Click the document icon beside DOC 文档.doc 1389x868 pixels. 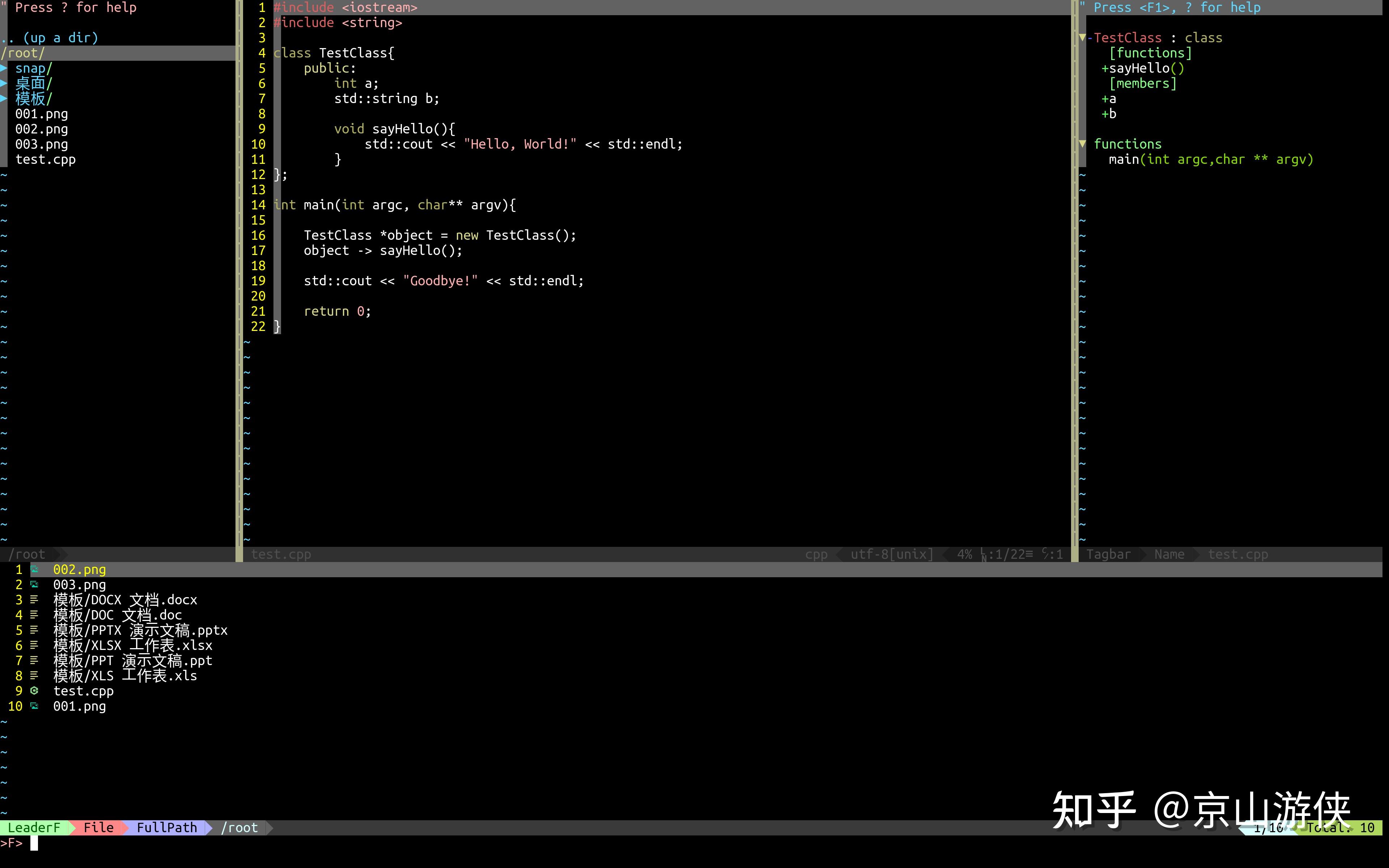click(35, 615)
